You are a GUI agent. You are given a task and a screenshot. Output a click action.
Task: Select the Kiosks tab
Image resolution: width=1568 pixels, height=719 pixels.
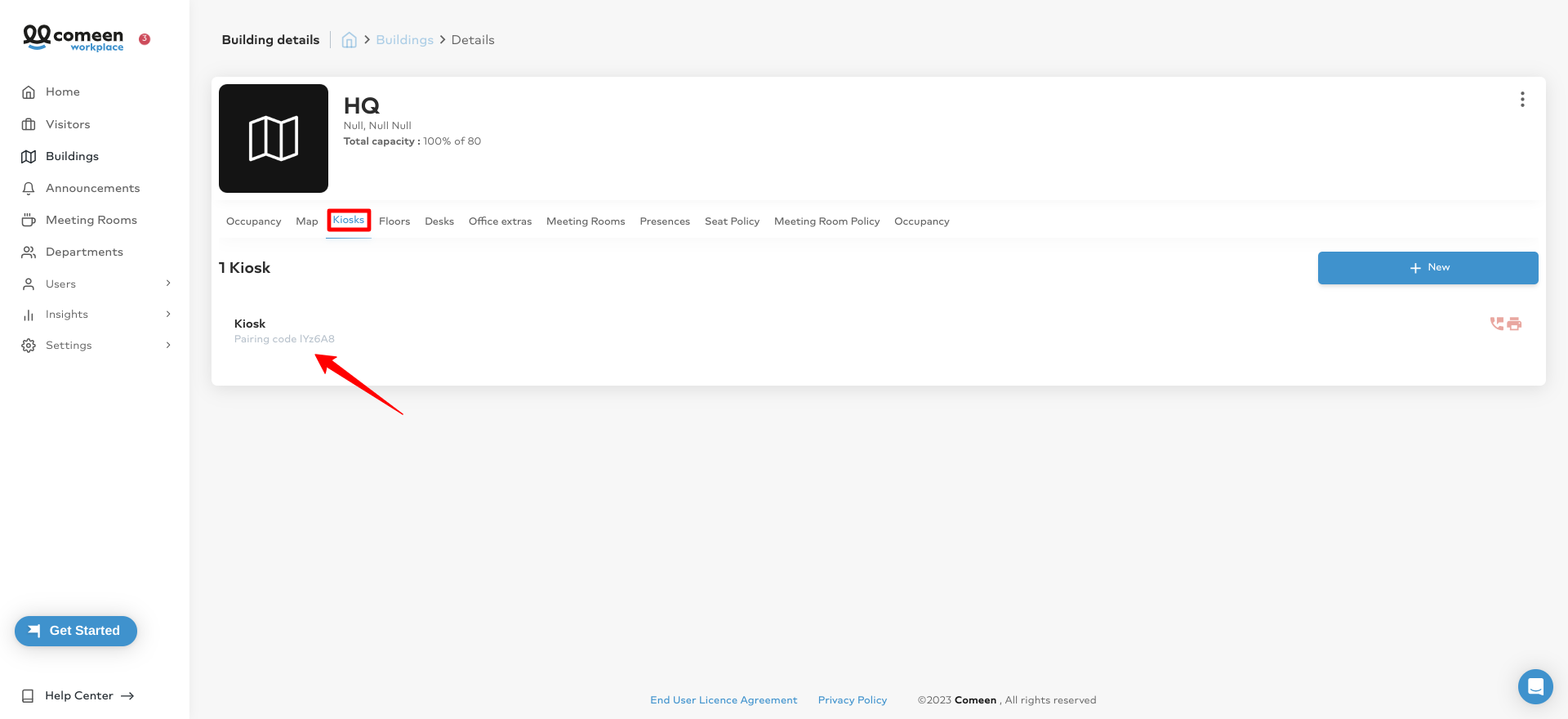[x=349, y=220]
